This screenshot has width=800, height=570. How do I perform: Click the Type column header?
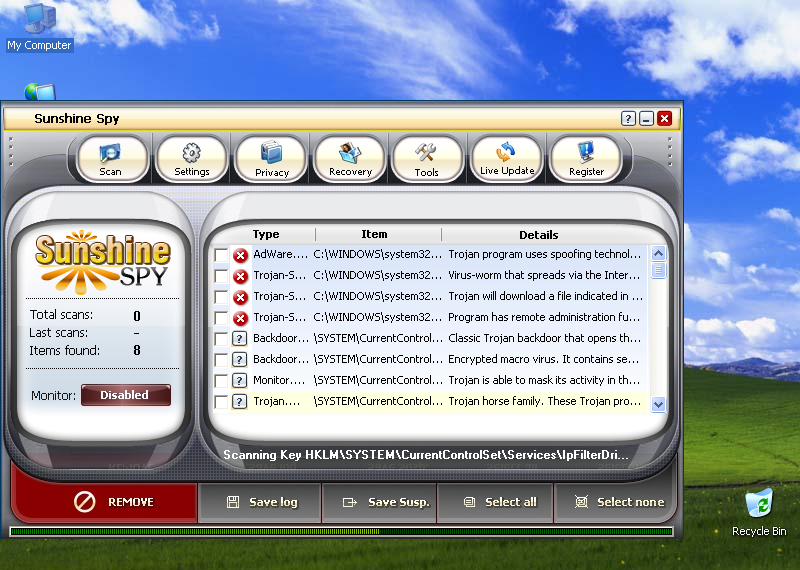(266, 234)
